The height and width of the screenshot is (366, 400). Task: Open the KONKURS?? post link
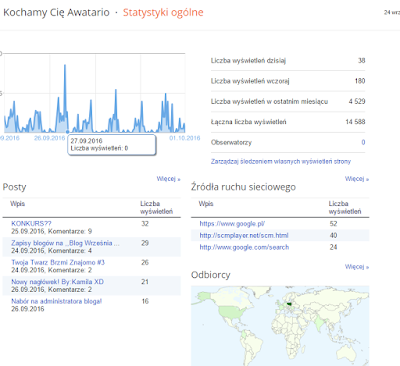[x=31, y=224]
